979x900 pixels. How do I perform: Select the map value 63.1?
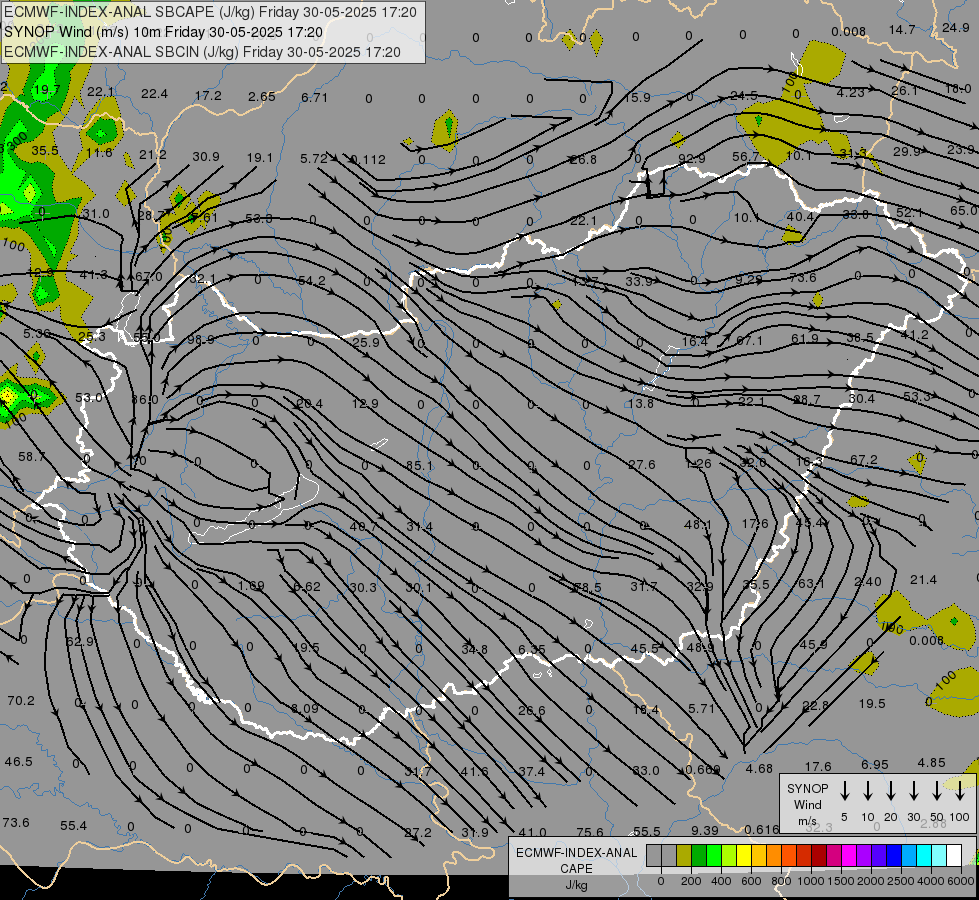[811, 583]
